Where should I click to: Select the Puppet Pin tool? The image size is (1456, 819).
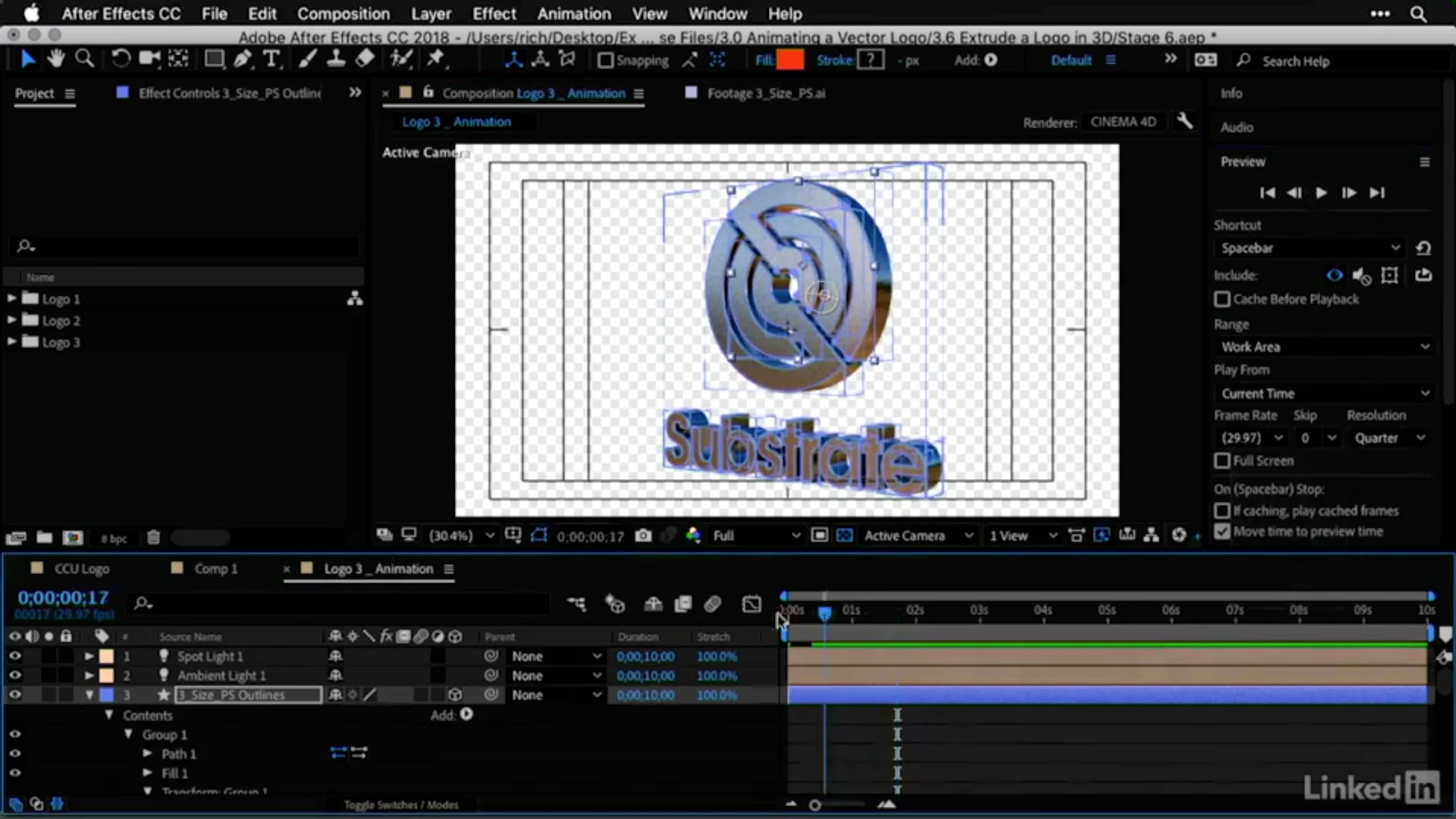tap(436, 58)
